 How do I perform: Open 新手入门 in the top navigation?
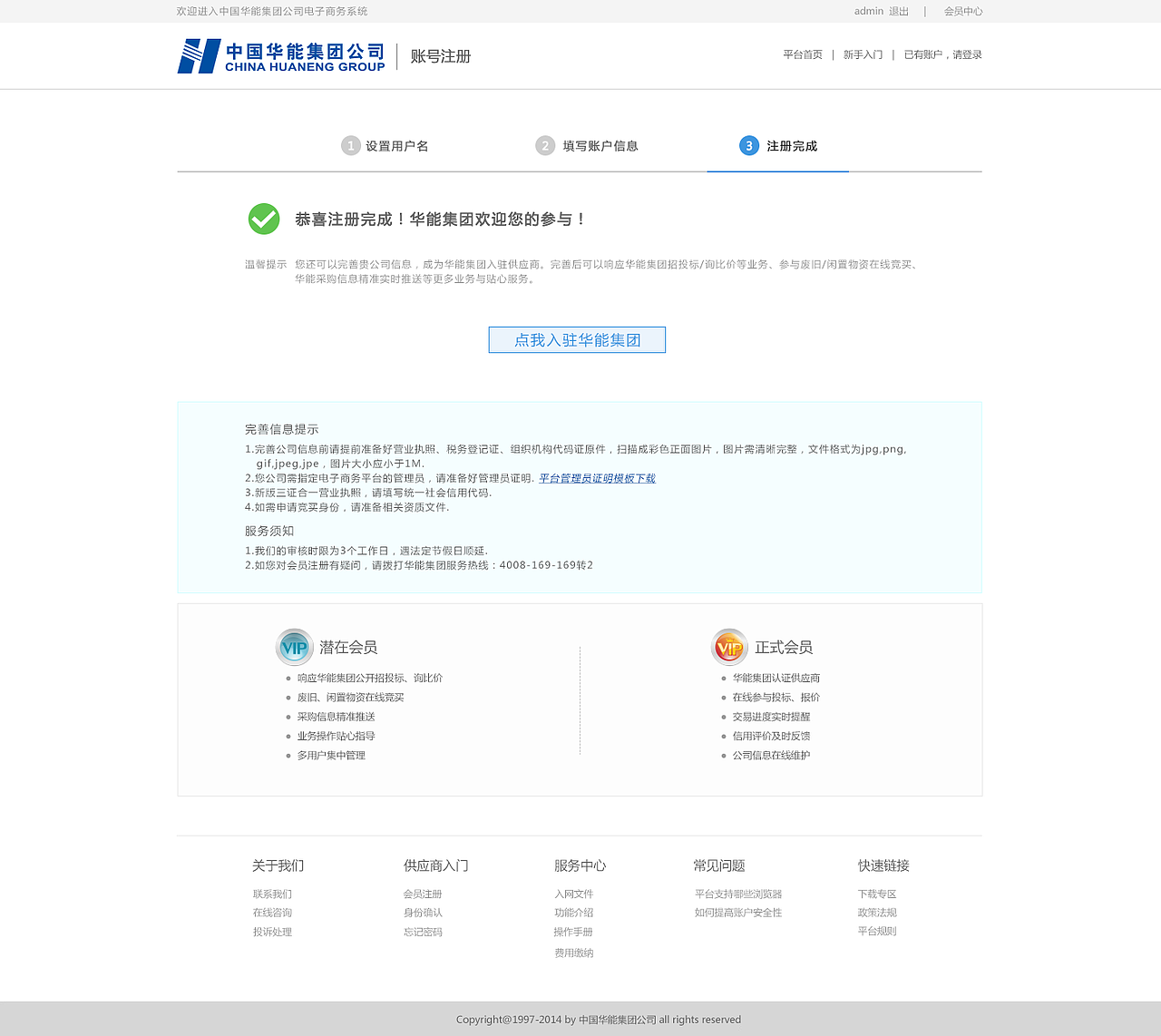point(862,54)
